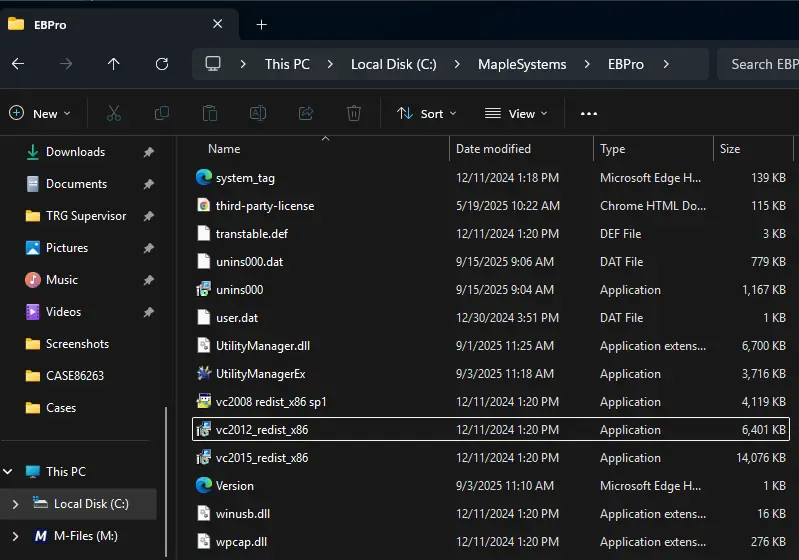Open the See more ellipsis menu
Viewport: 799px width, 560px height.
[x=589, y=113]
